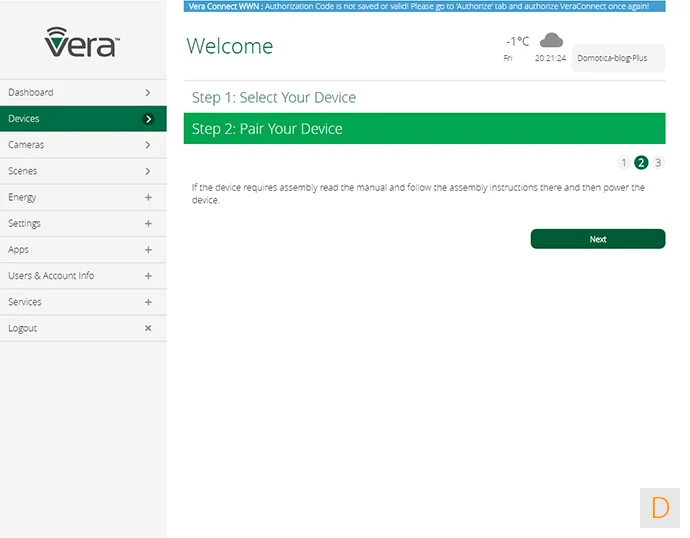Click the -1°C temperature reading
The height and width of the screenshot is (538, 690).
point(518,41)
